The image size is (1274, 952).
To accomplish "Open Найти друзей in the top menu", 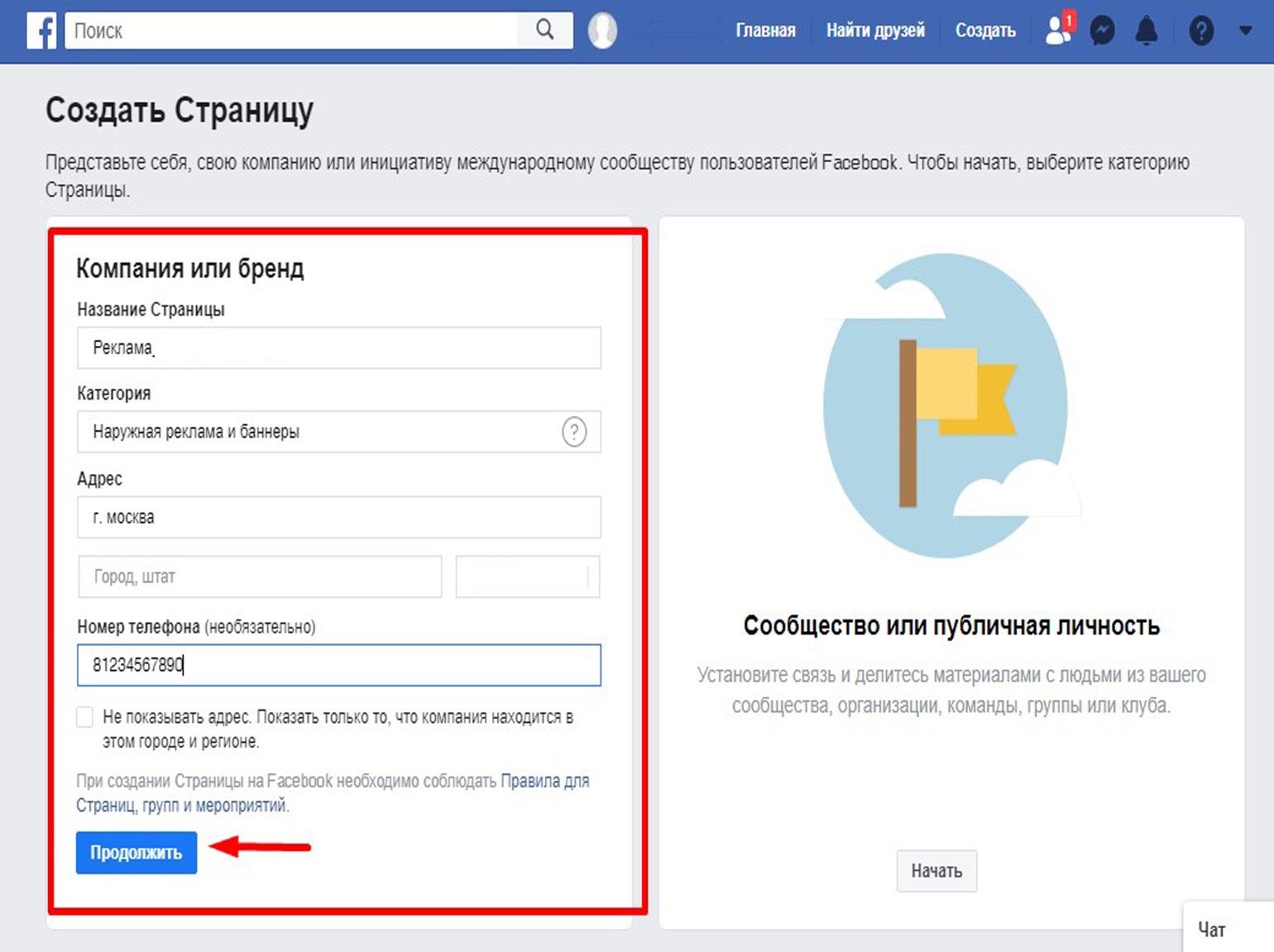I will pos(875,31).
